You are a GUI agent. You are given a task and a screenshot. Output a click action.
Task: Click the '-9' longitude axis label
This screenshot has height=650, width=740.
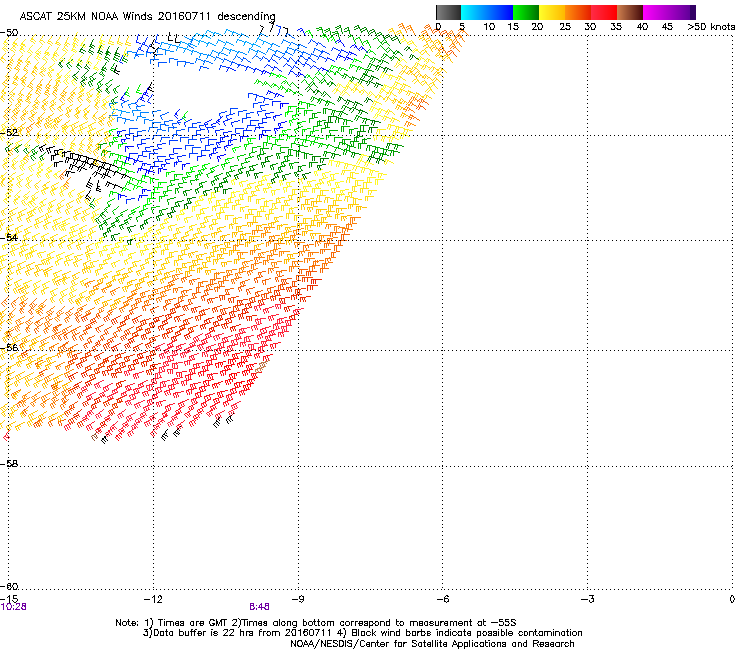298,599
